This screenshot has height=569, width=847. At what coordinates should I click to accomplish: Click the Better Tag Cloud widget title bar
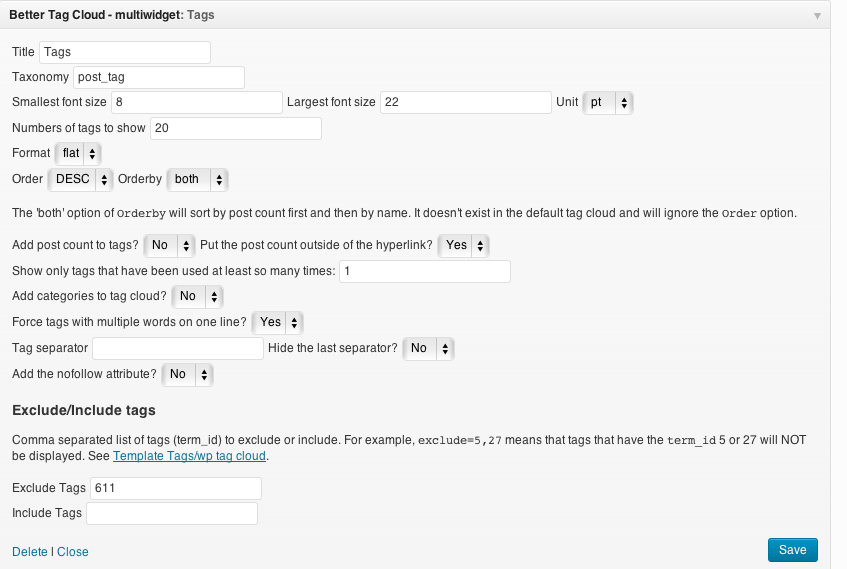(x=415, y=15)
